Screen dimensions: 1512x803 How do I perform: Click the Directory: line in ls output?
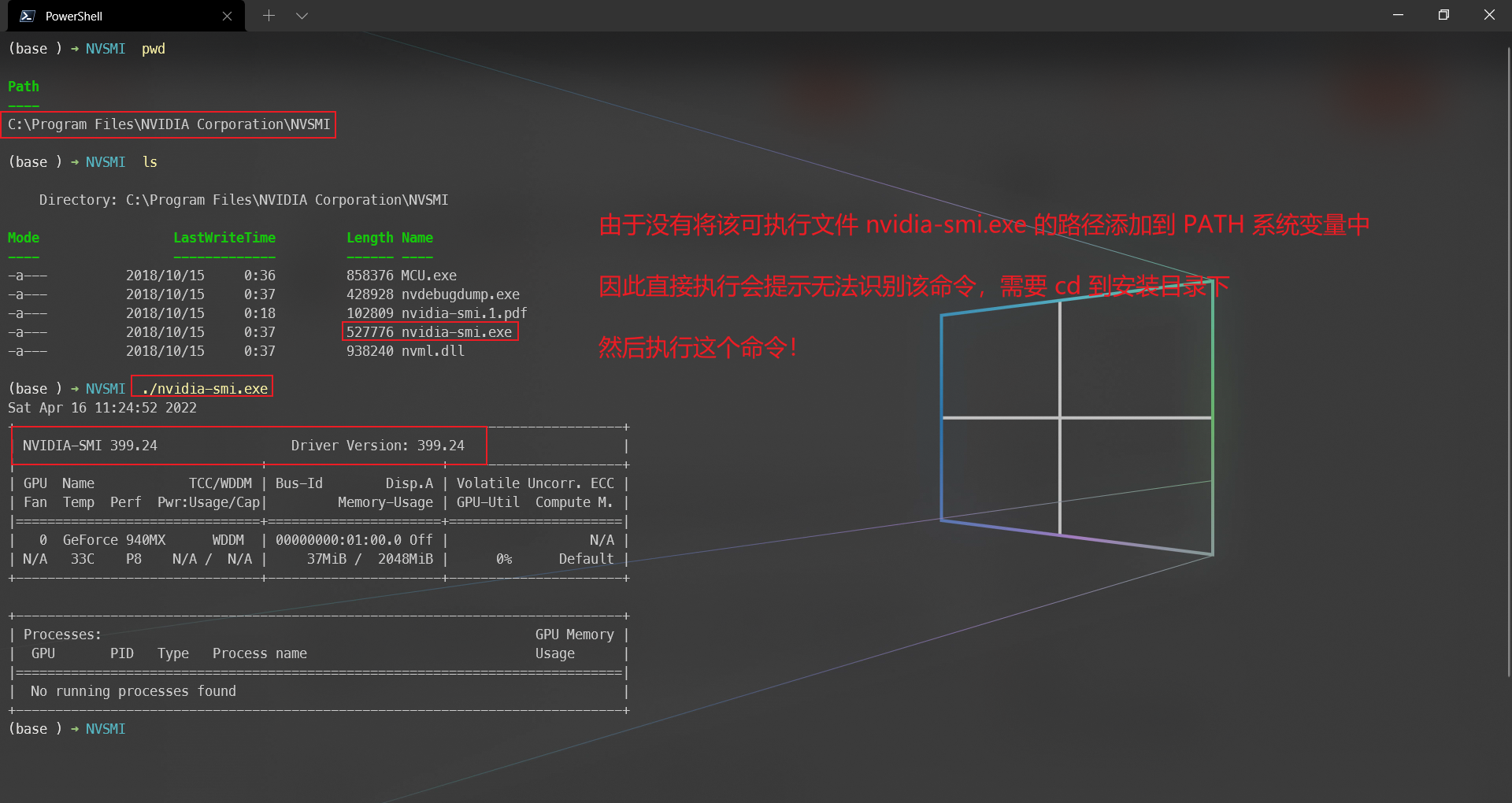(x=243, y=200)
